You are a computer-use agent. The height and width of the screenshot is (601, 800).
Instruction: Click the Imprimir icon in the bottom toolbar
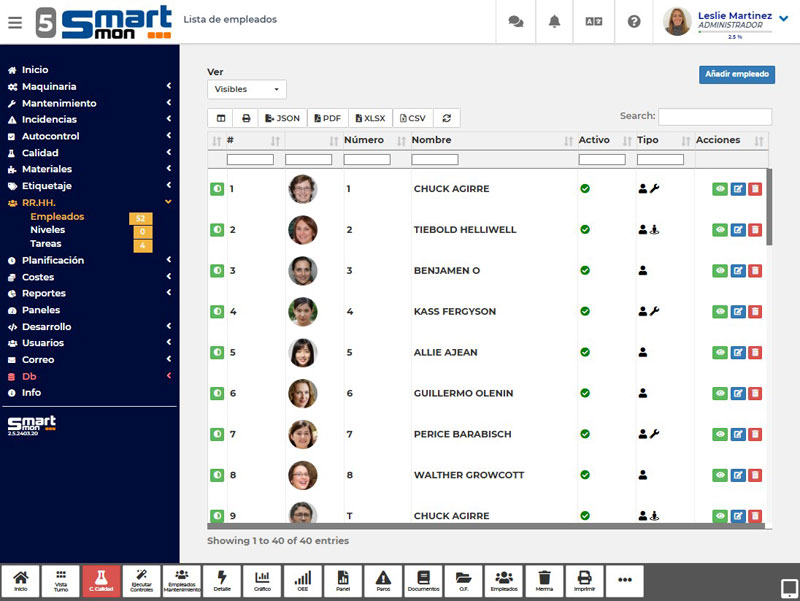tap(586, 580)
